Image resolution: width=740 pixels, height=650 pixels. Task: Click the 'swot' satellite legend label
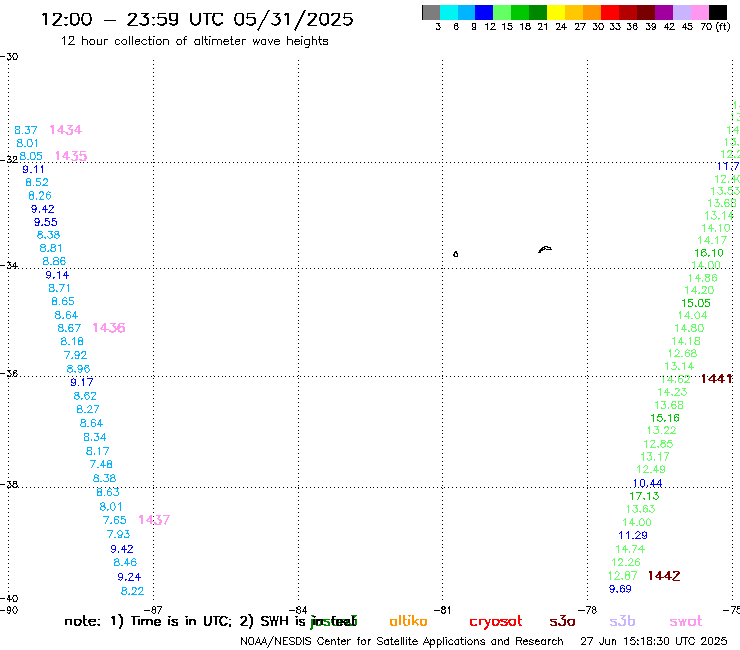tap(686, 621)
